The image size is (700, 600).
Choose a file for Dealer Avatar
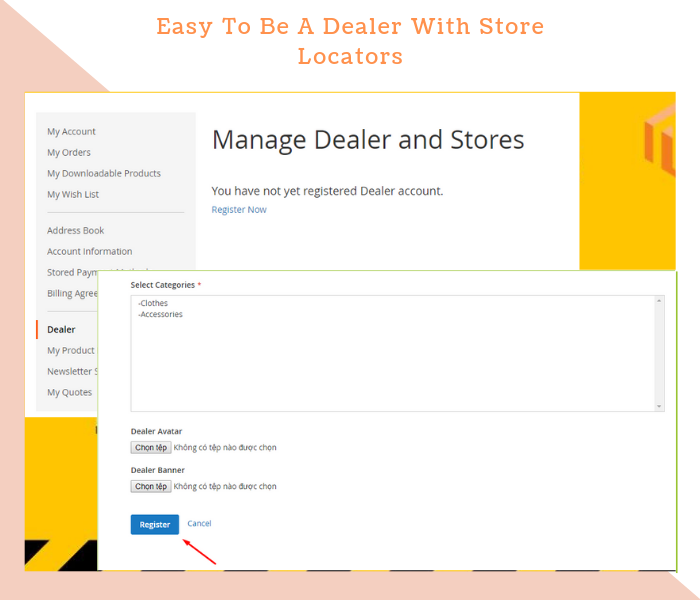151,448
